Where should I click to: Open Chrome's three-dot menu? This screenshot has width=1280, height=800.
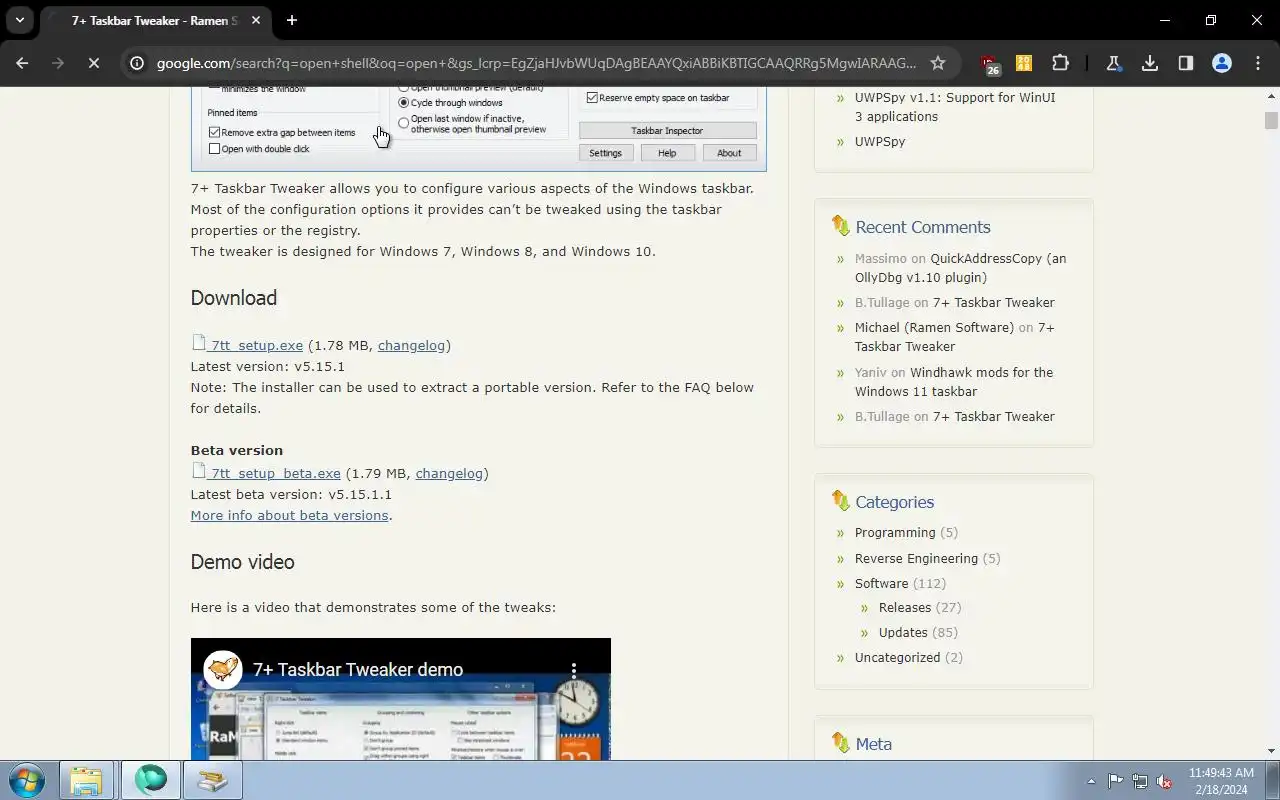tap(1258, 63)
